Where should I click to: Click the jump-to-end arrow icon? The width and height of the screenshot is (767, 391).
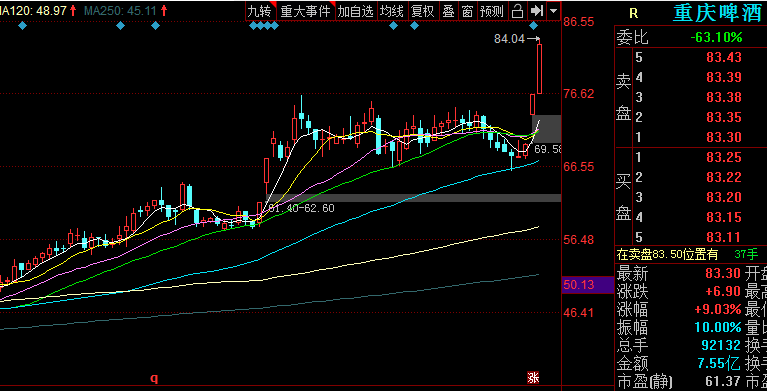[537, 11]
